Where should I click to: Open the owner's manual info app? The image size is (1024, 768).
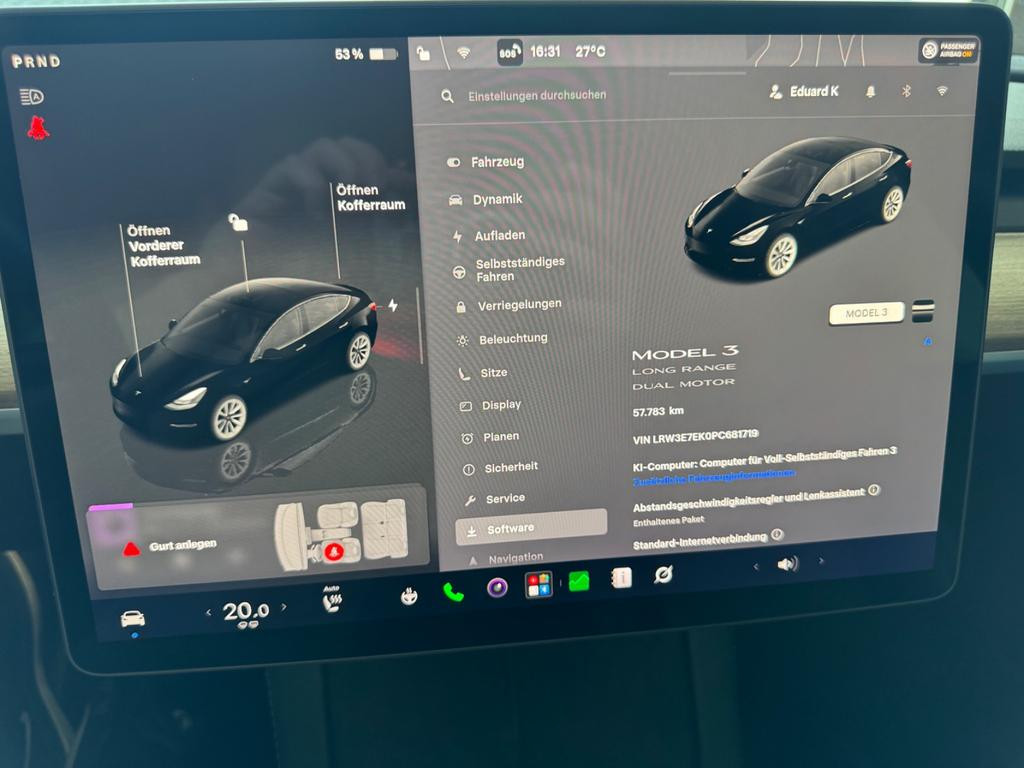621,577
